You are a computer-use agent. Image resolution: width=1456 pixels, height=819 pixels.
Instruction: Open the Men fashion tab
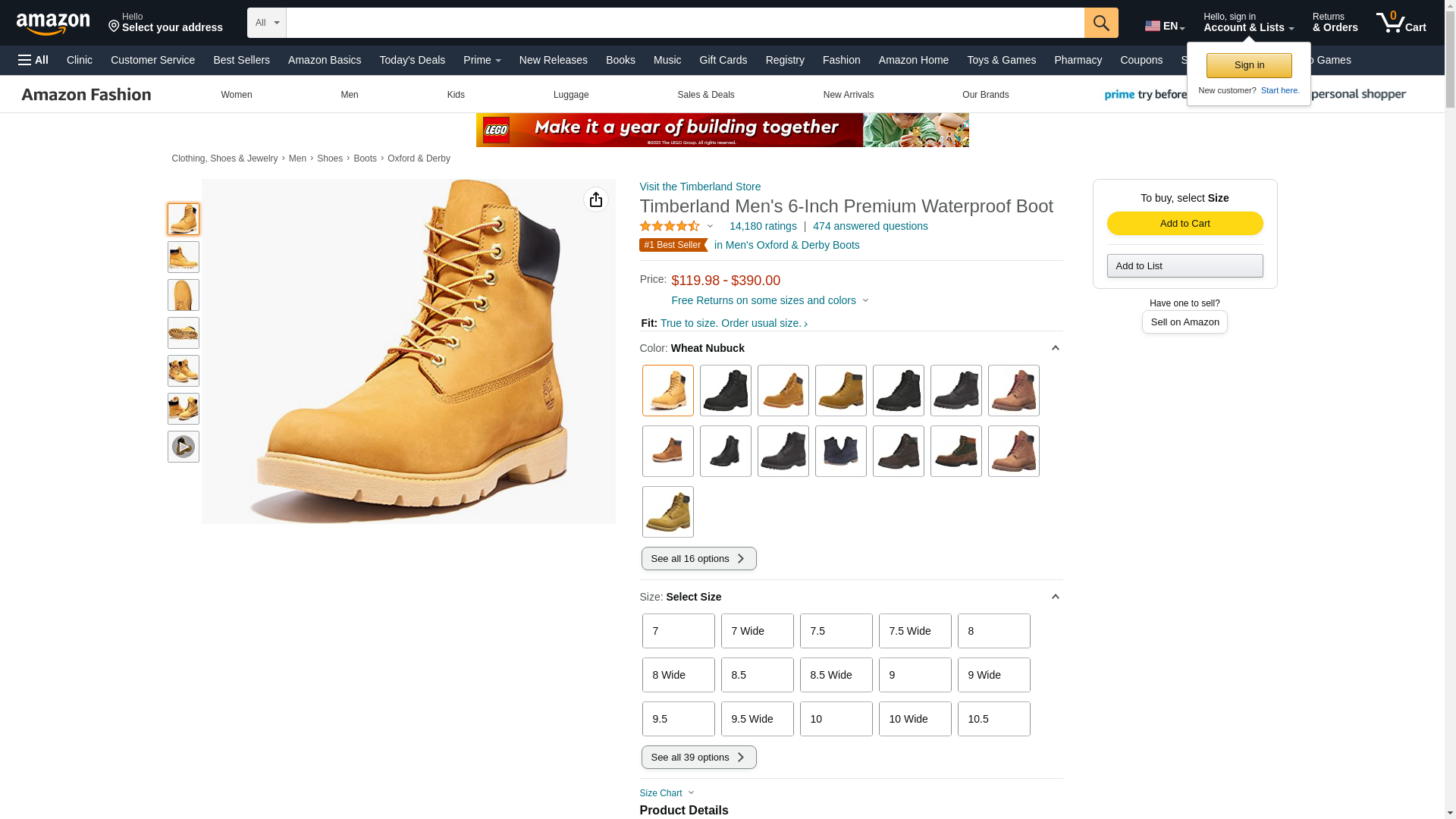[349, 95]
